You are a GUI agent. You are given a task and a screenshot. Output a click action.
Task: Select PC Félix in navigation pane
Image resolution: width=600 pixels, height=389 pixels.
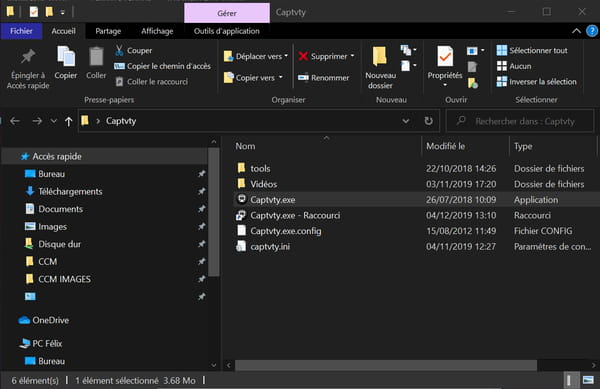click(x=47, y=343)
